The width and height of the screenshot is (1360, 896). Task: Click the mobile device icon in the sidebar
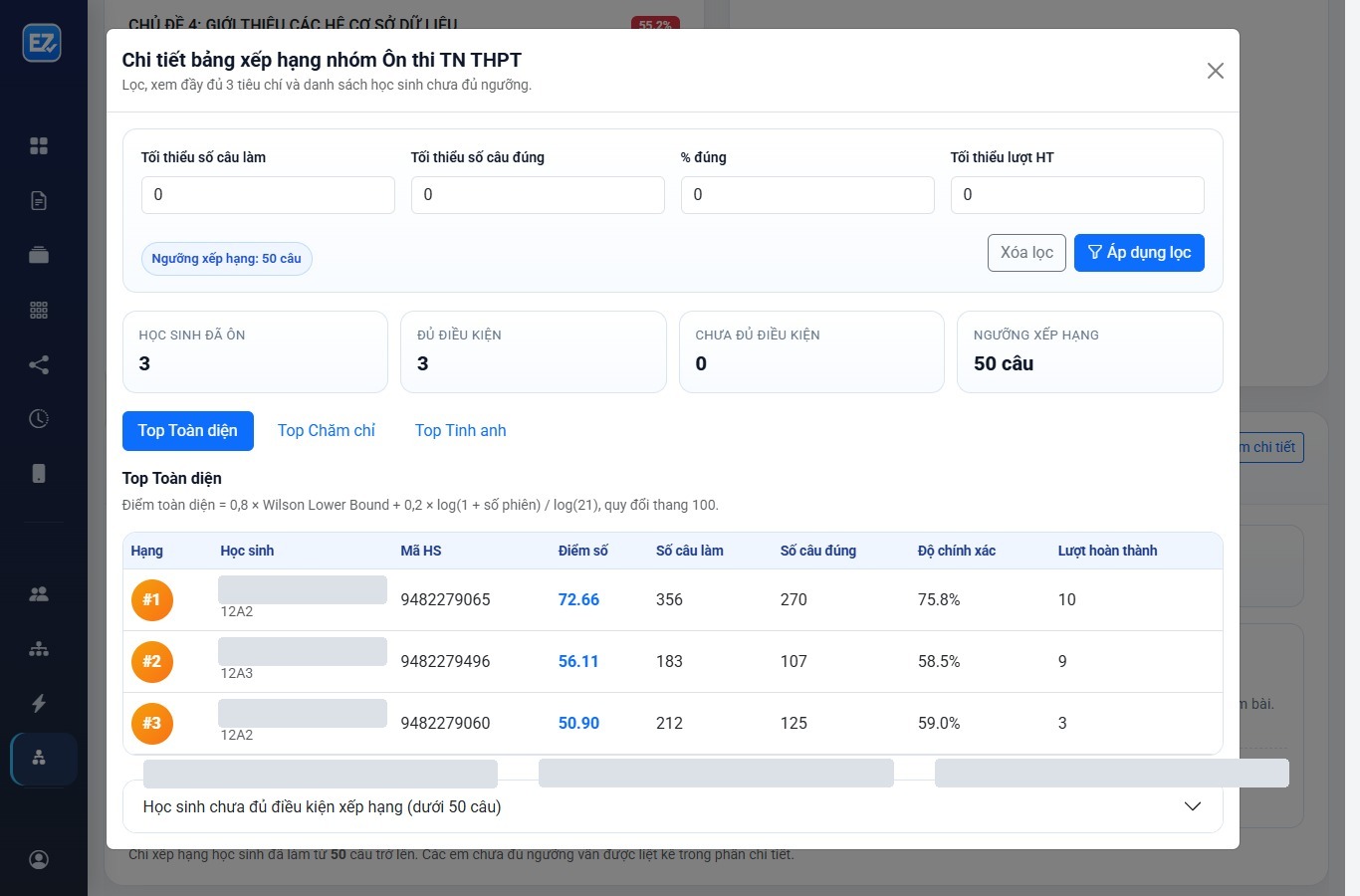(x=39, y=473)
